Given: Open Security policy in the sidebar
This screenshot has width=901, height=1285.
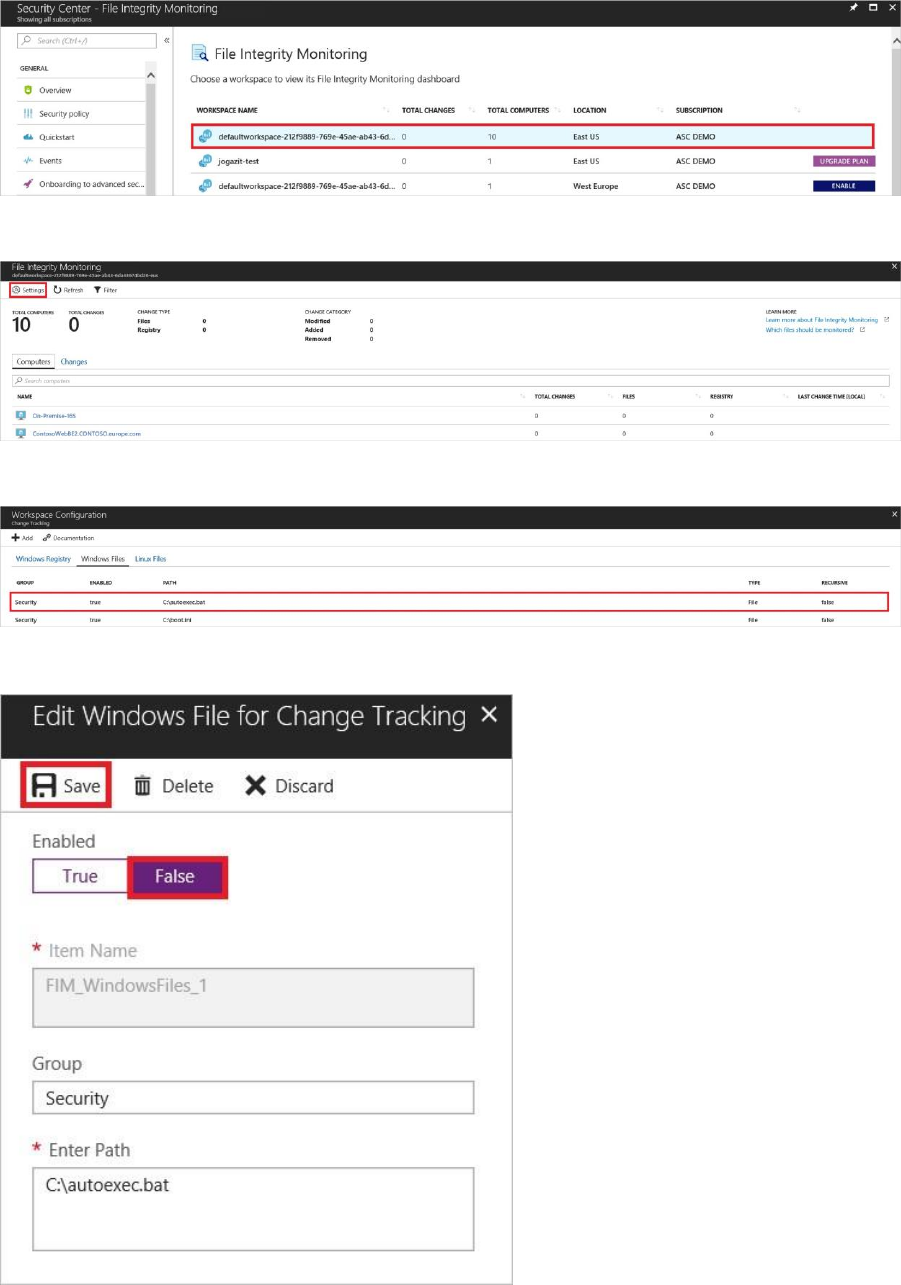Looking at the screenshot, I should tap(64, 114).
